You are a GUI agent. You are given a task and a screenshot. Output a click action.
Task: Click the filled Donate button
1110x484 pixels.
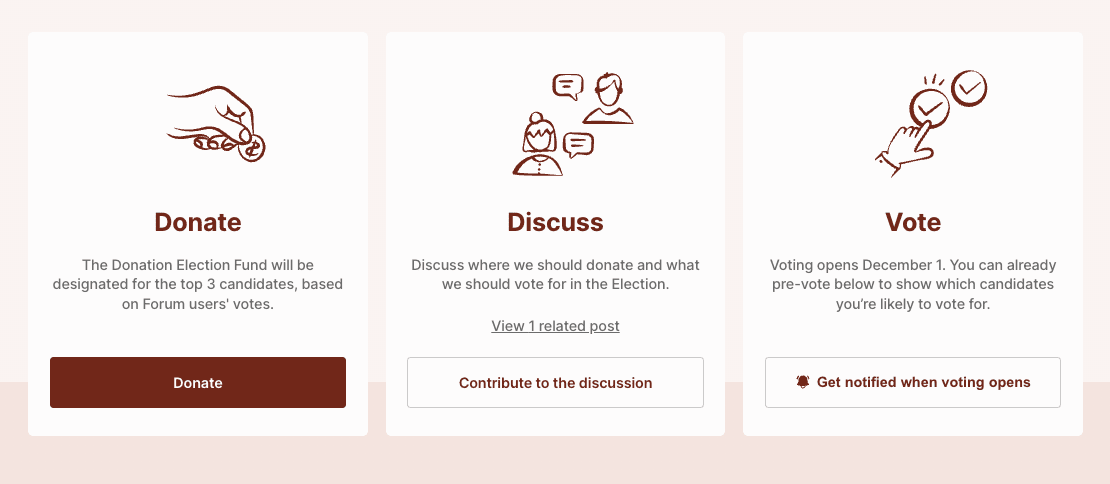(198, 382)
